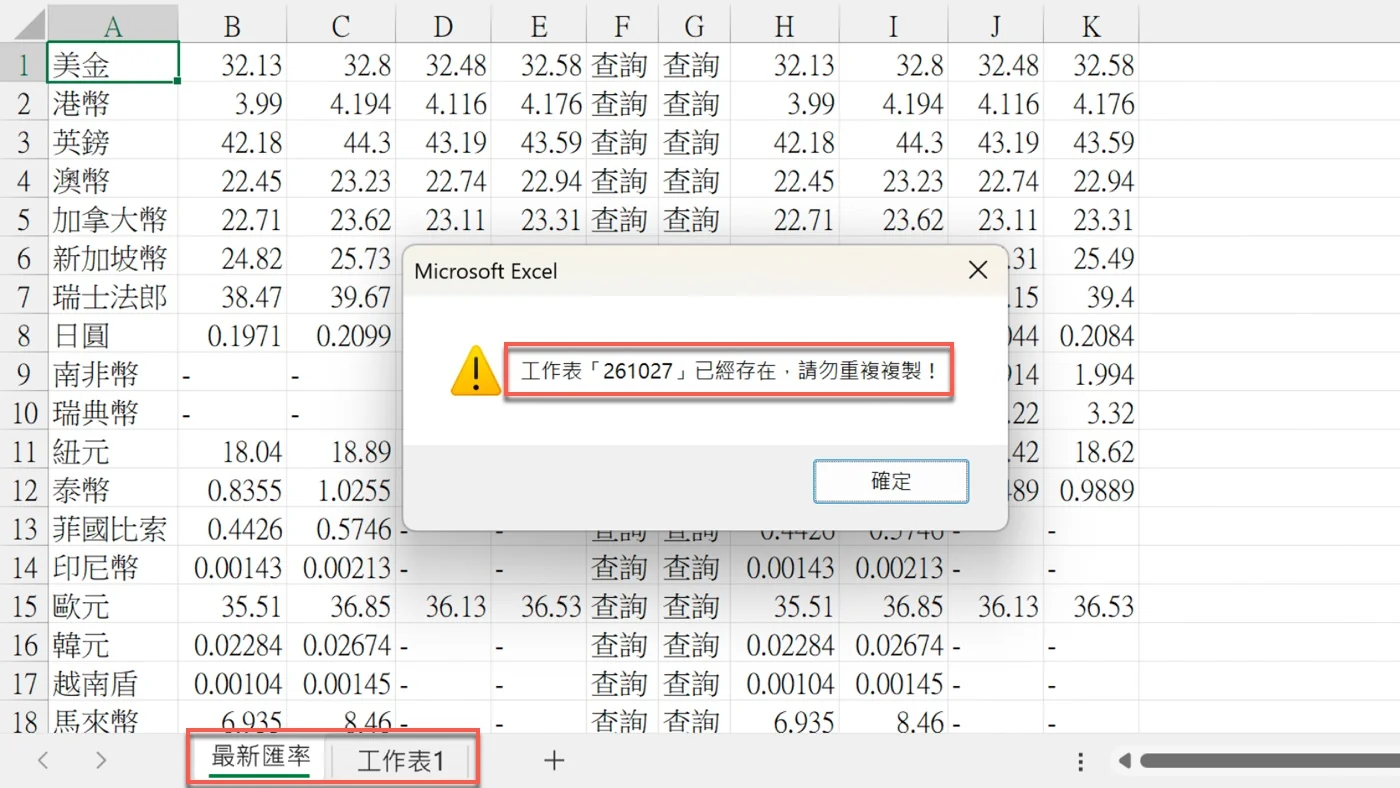Screen dimensions: 1400x788
Task: Select column B header
Action: (233, 26)
